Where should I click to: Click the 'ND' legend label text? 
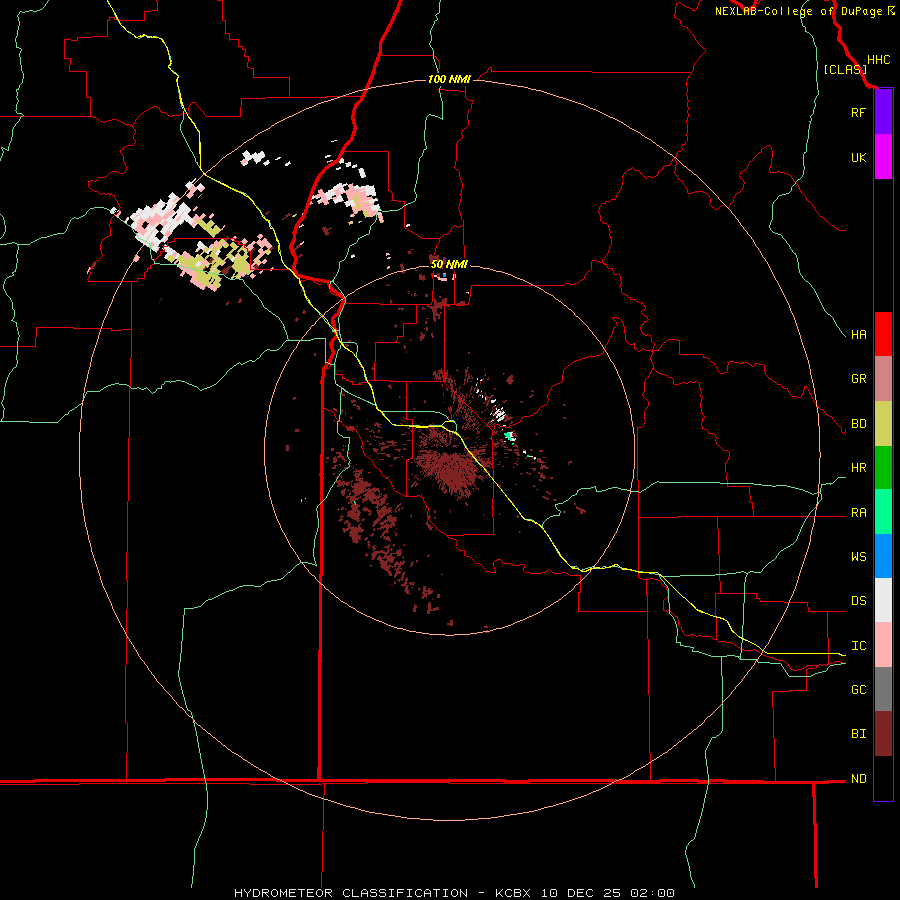(858, 779)
